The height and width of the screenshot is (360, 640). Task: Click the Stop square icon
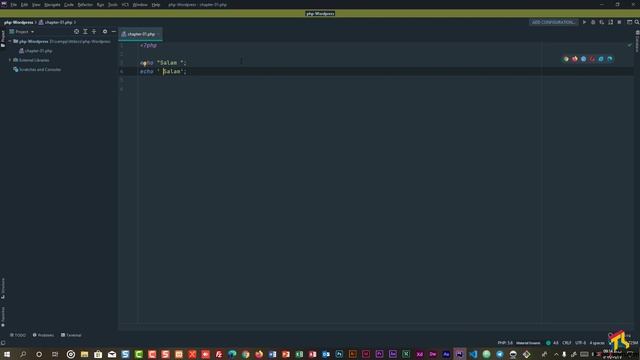click(x=619, y=22)
